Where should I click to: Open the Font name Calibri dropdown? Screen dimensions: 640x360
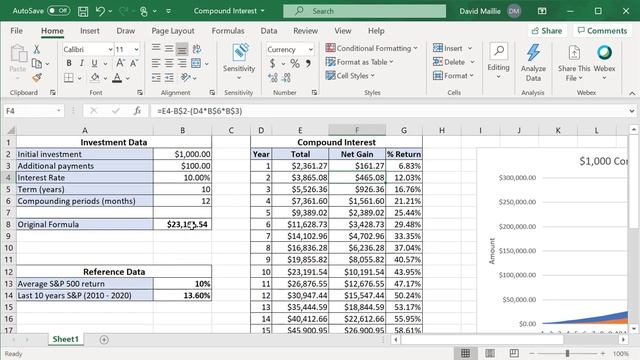(110, 49)
